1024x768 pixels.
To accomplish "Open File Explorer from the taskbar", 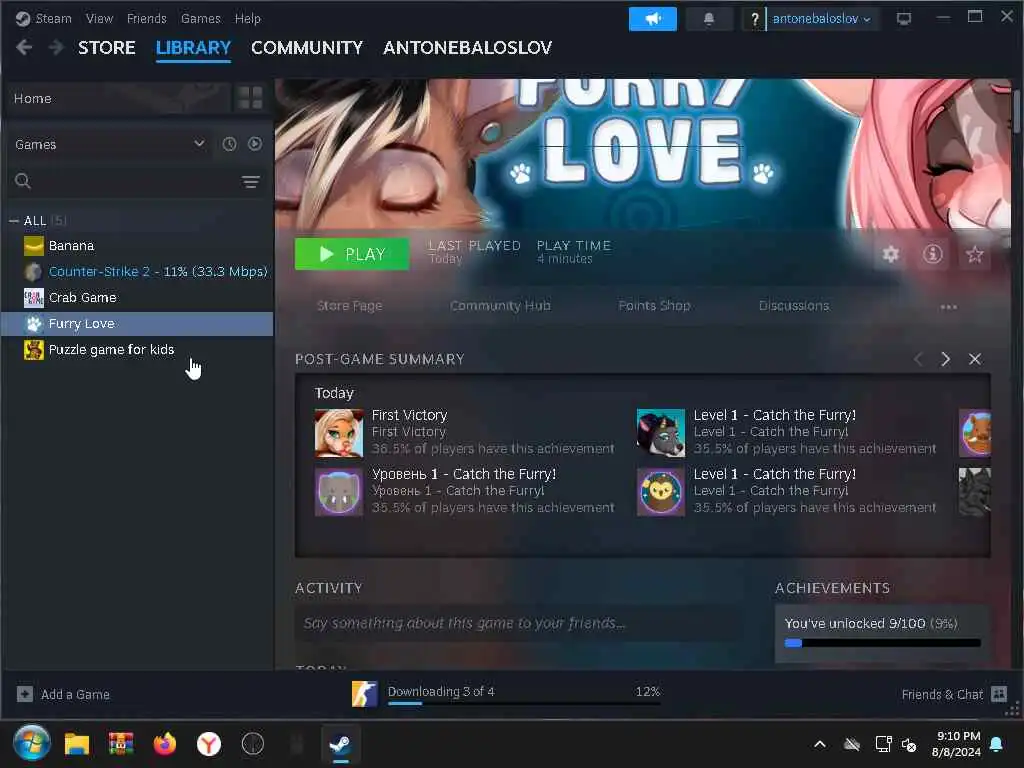I will (77, 744).
